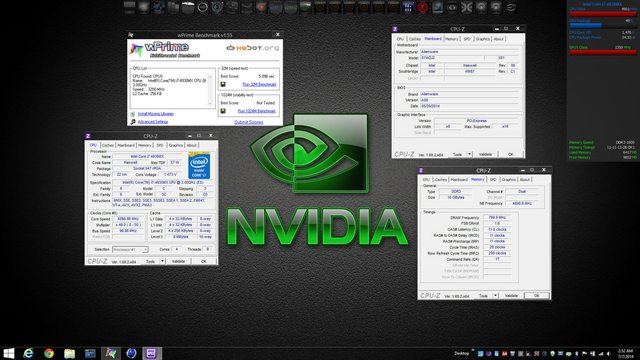Viewport: 640px width, 360px height.
Task: Launch Internet Explorer from the taskbar
Action: coord(28,353)
